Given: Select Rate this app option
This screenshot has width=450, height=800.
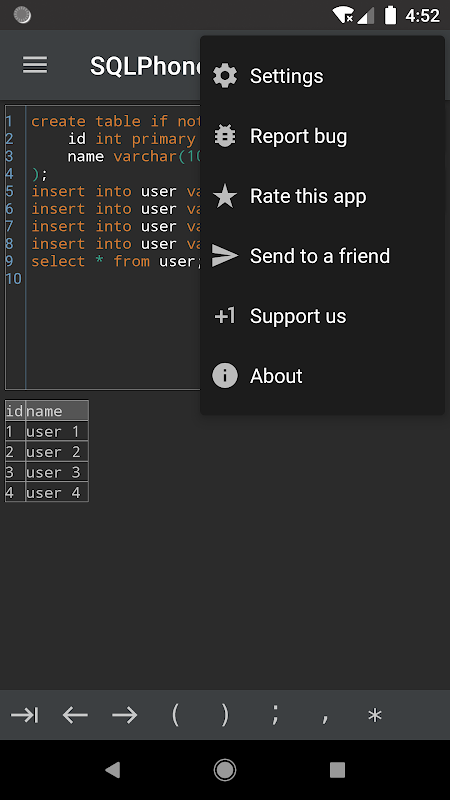Looking at the screenshot, I should coord(322,196).
